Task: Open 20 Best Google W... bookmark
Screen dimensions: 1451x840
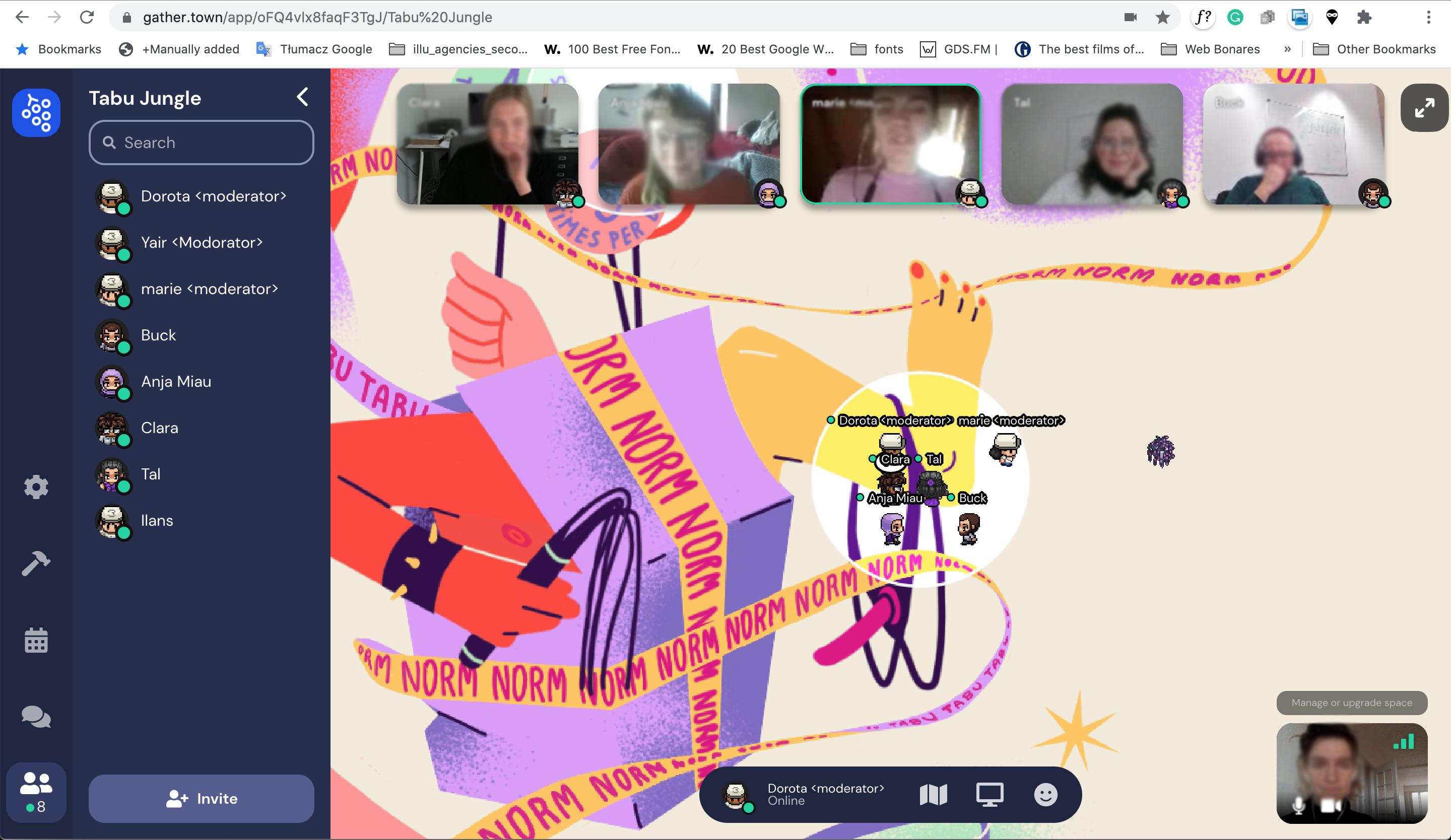Action: click(x=766, y=49)
